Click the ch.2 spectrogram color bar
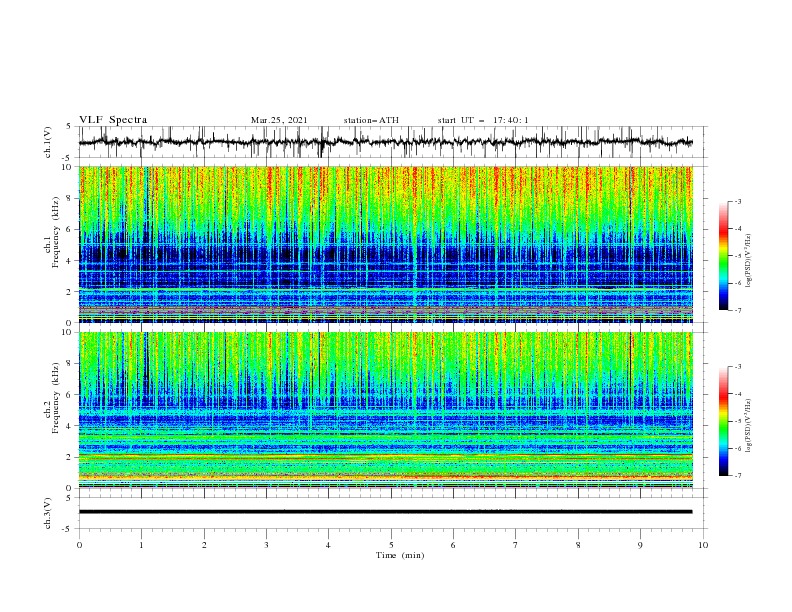Viewport: 792px width, 612px height. tap(724, 421)
